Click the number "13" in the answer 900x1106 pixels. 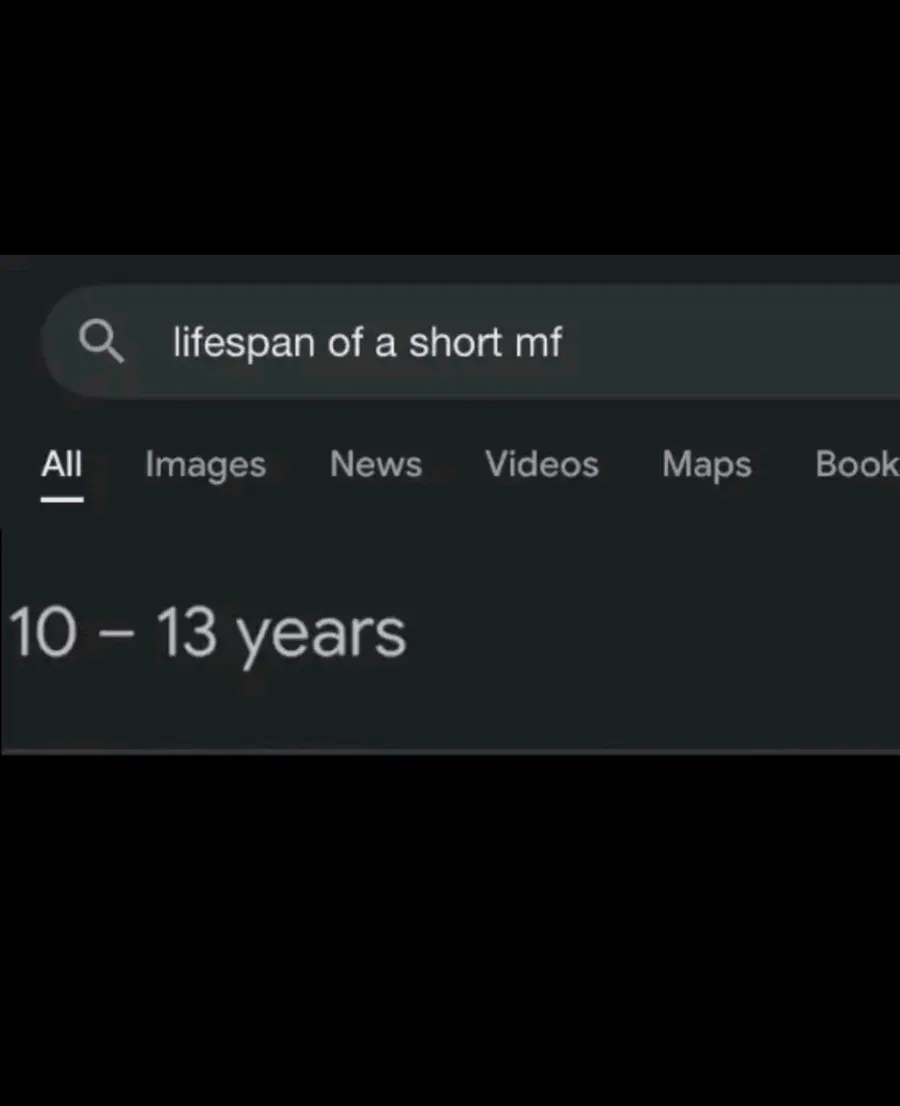point(186,633)
